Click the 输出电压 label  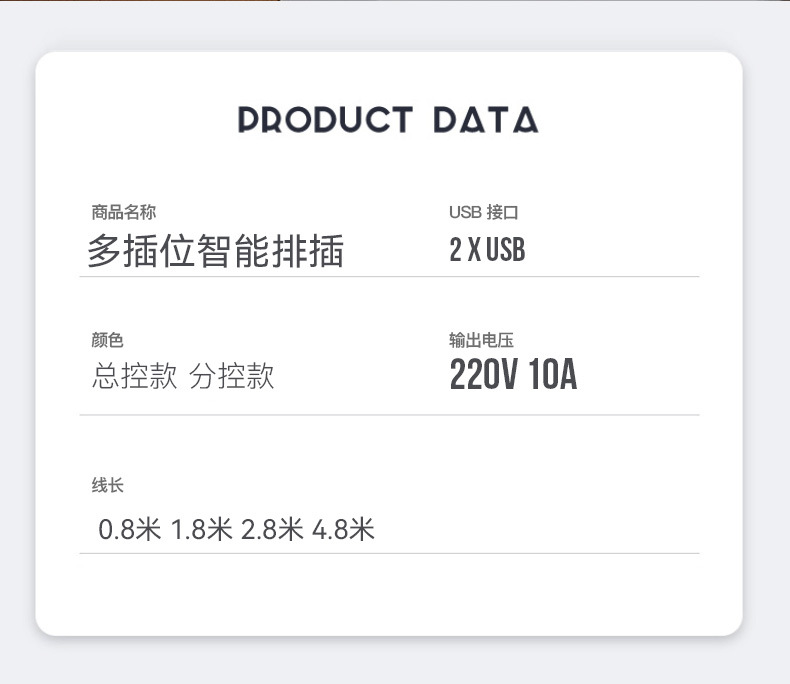click(x=481, y=341)
